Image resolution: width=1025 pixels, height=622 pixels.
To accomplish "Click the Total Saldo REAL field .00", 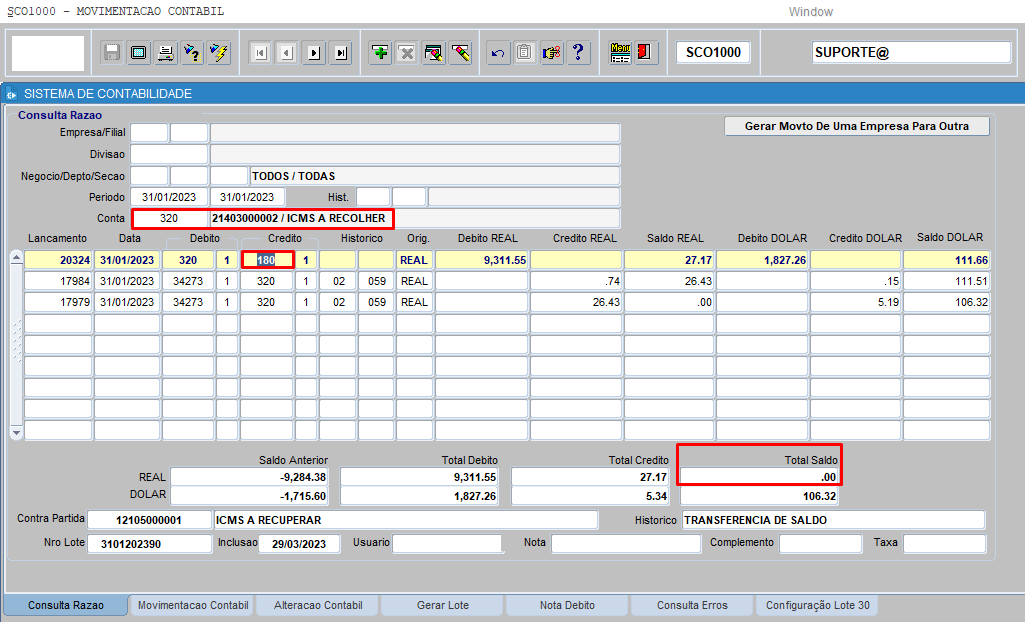I will coord(759,477).
